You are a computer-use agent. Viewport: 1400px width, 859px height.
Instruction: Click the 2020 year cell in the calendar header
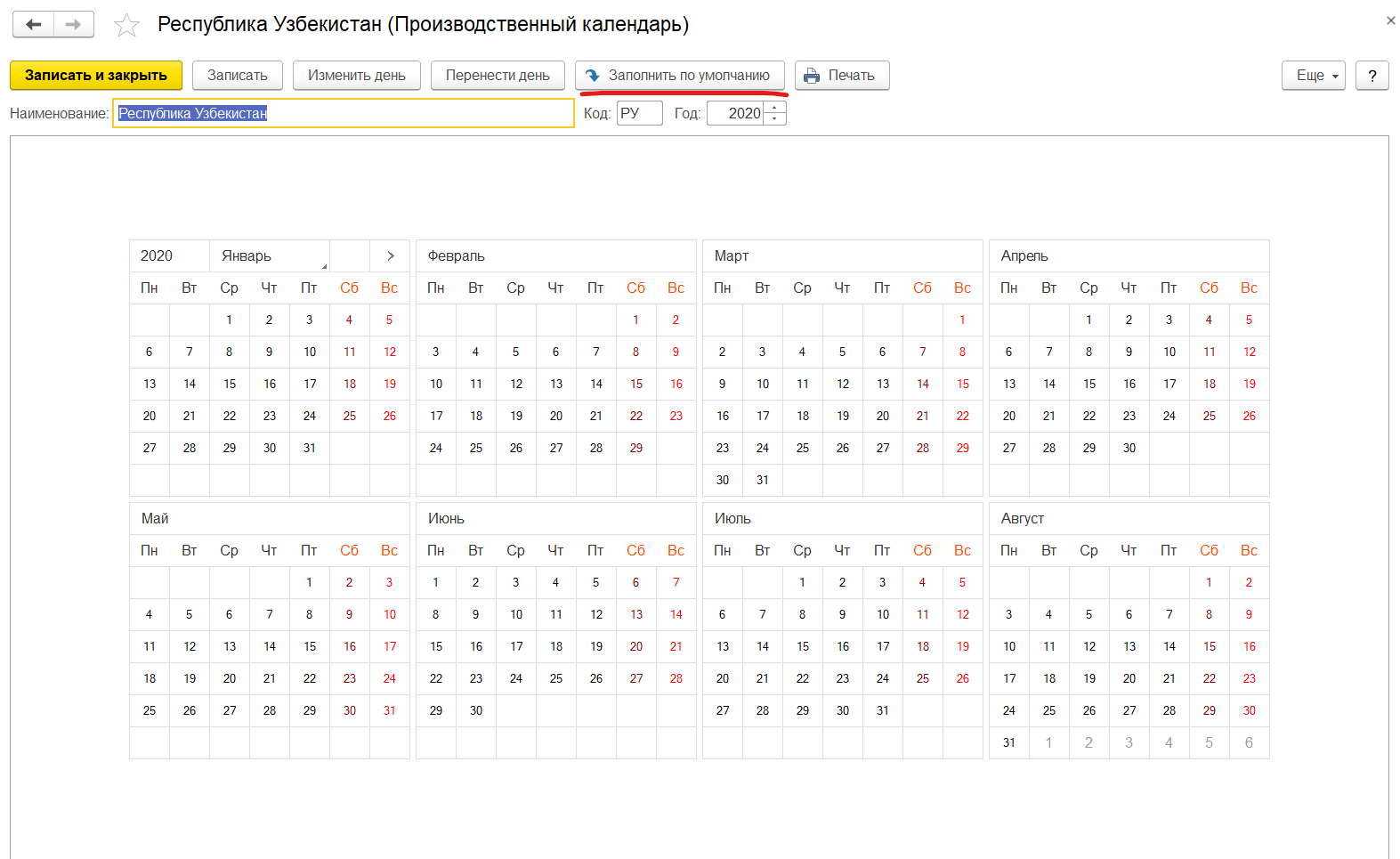[x=169, y=255]
